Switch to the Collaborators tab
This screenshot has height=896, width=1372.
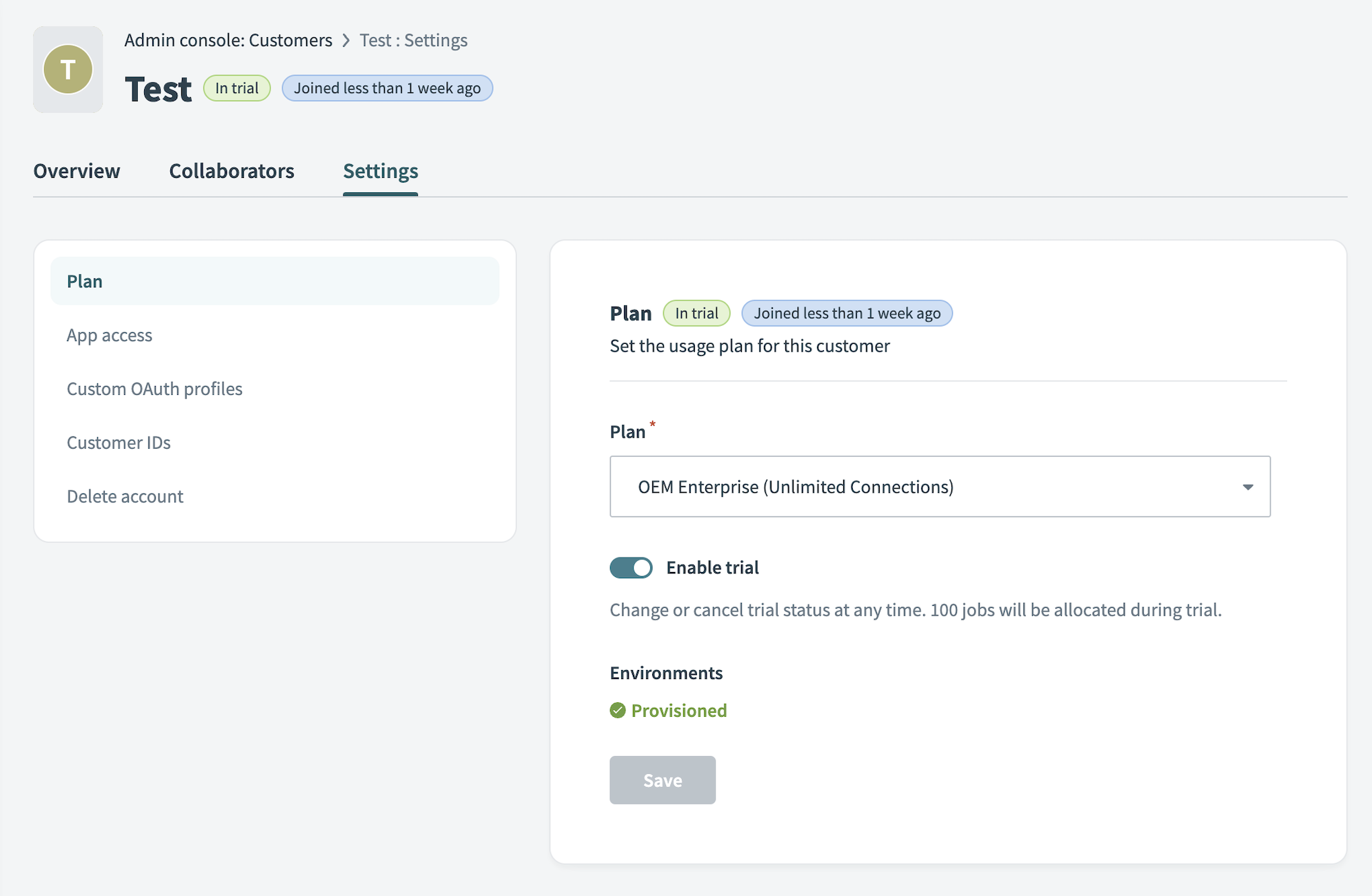point(232,171)
